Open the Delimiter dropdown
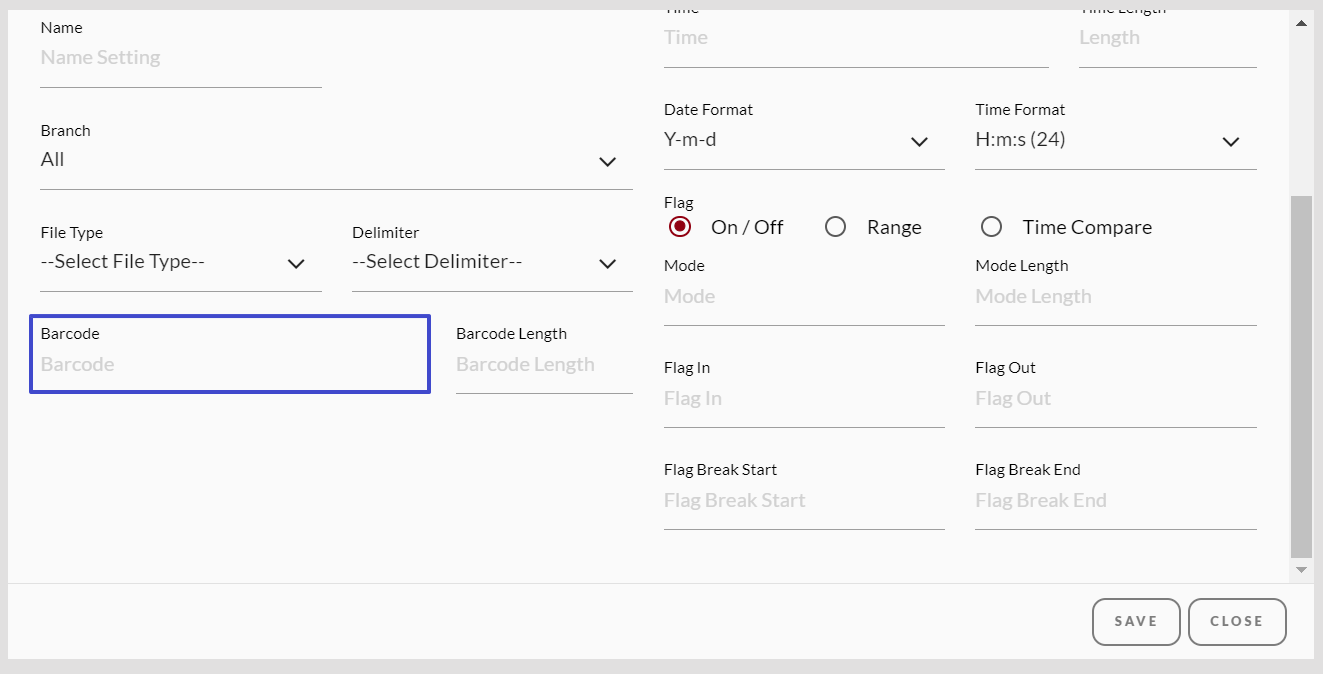The height and width of the screenshot is (674, 1323). (492, 262)
